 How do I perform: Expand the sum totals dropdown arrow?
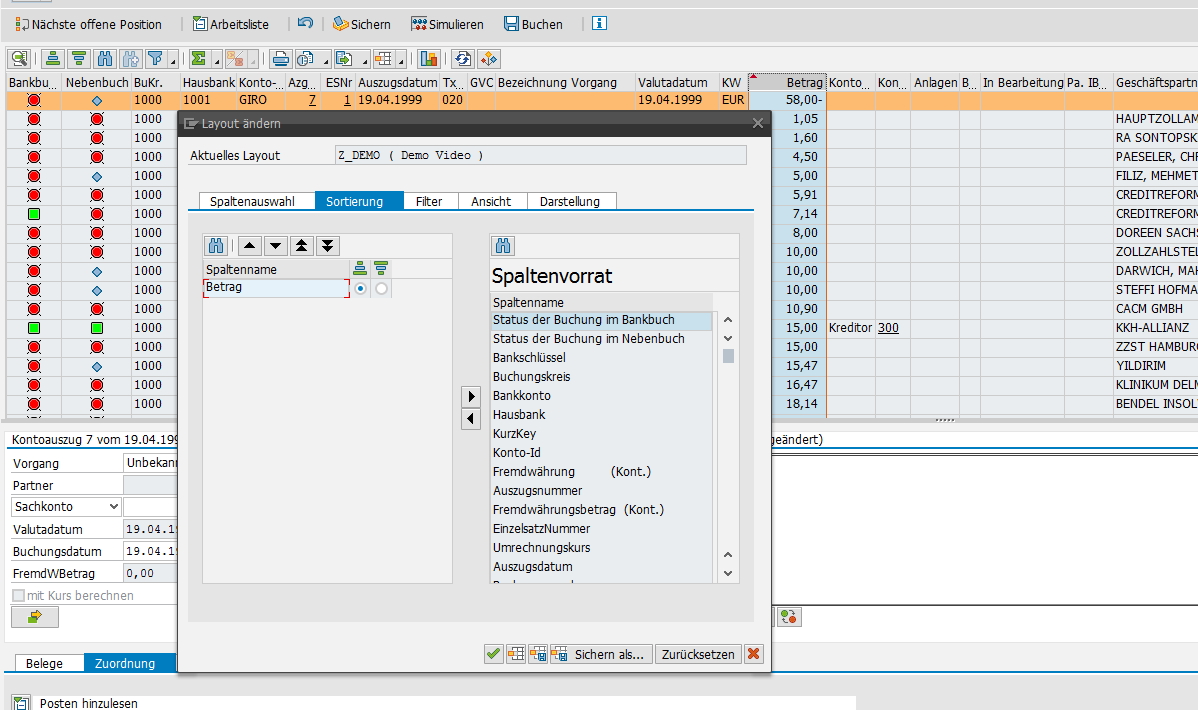pyautogui.click(x=217, y=59)
